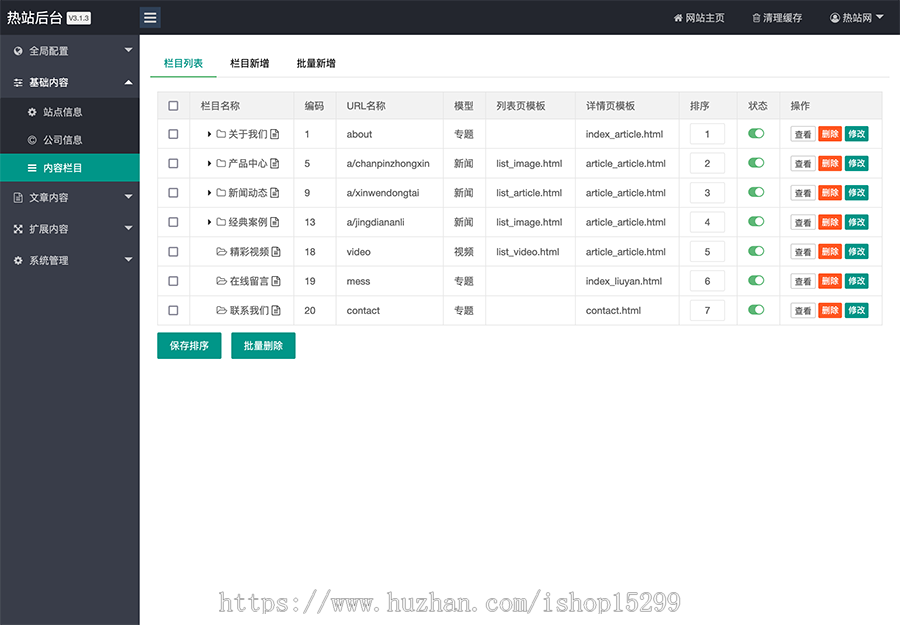Click the folder icon of 产品中心 row
Screen dimensions: 900x625
point(221,164)
